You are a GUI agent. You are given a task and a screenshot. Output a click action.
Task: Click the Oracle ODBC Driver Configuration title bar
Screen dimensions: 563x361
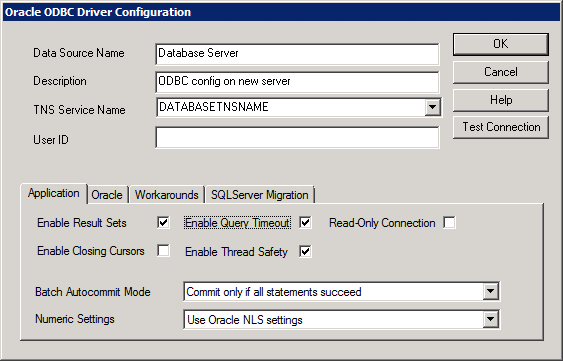point(282,12)
